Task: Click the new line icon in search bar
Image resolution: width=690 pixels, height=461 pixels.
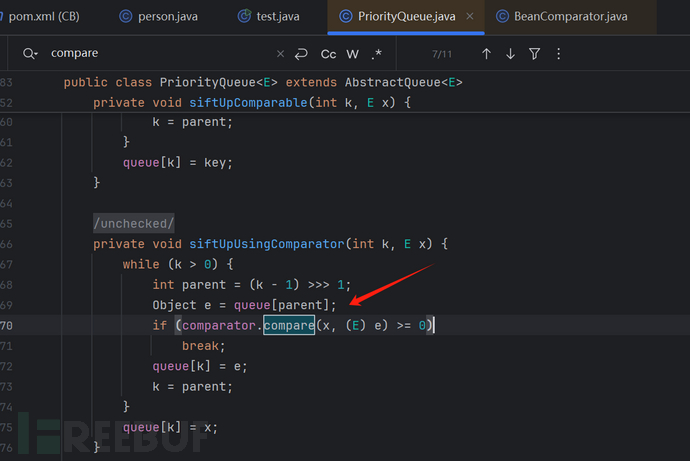Action: click(301, 53)
